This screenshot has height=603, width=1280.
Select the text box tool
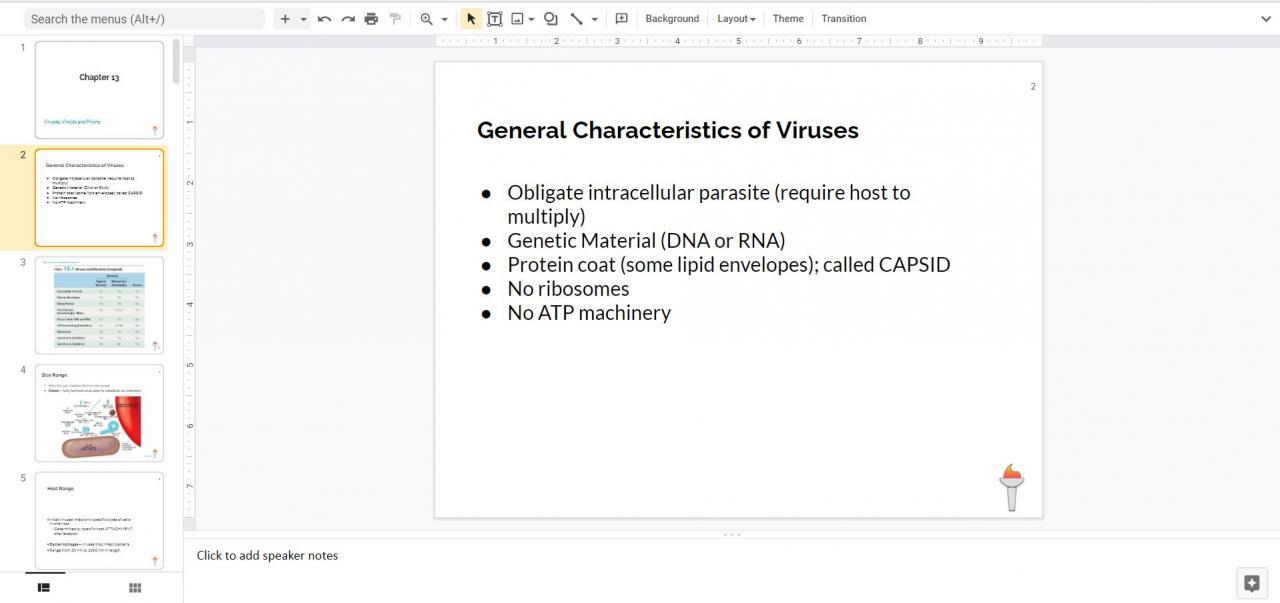[x=494, y=19]
